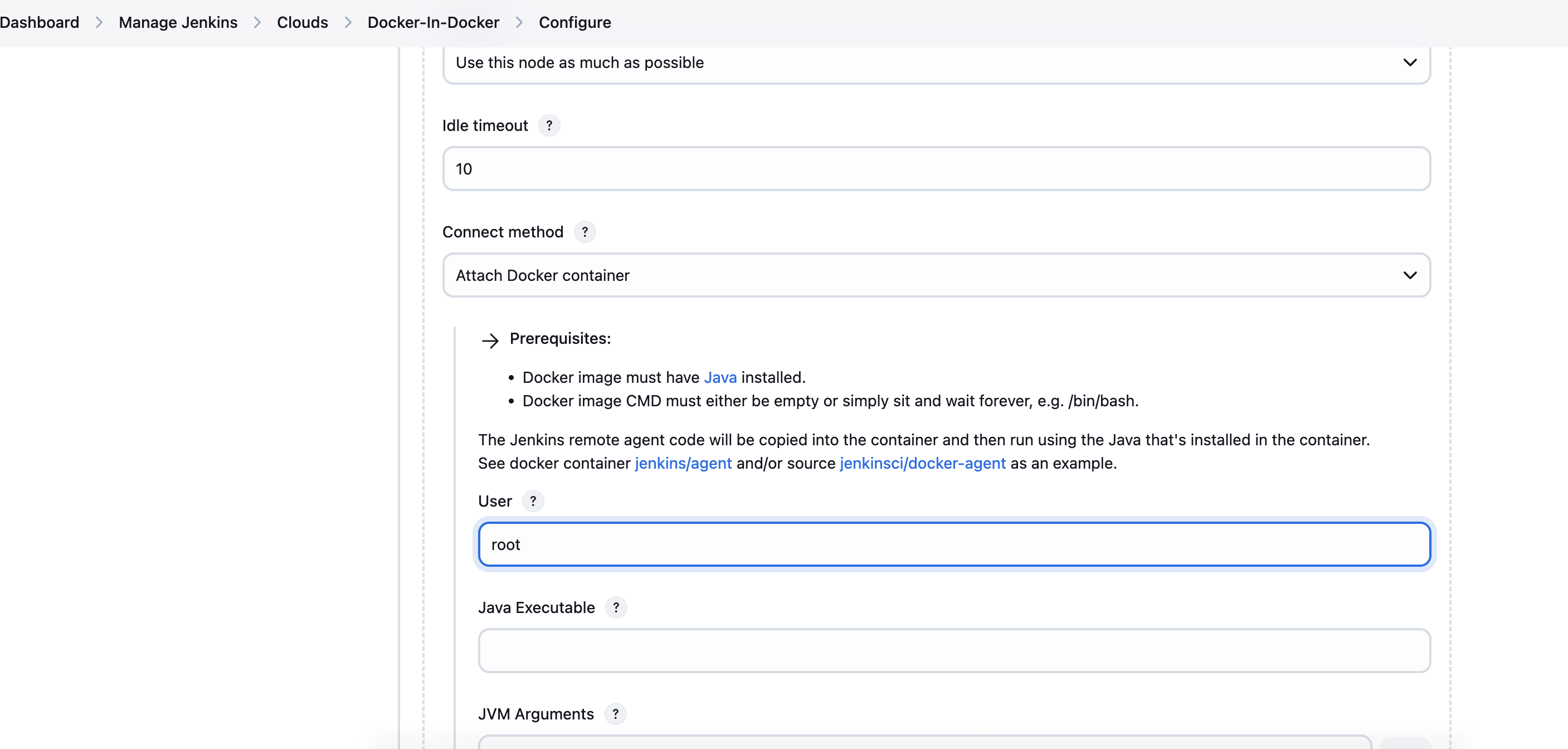
Task: Click into the Idle timeout field
Action: click(936, 169)
